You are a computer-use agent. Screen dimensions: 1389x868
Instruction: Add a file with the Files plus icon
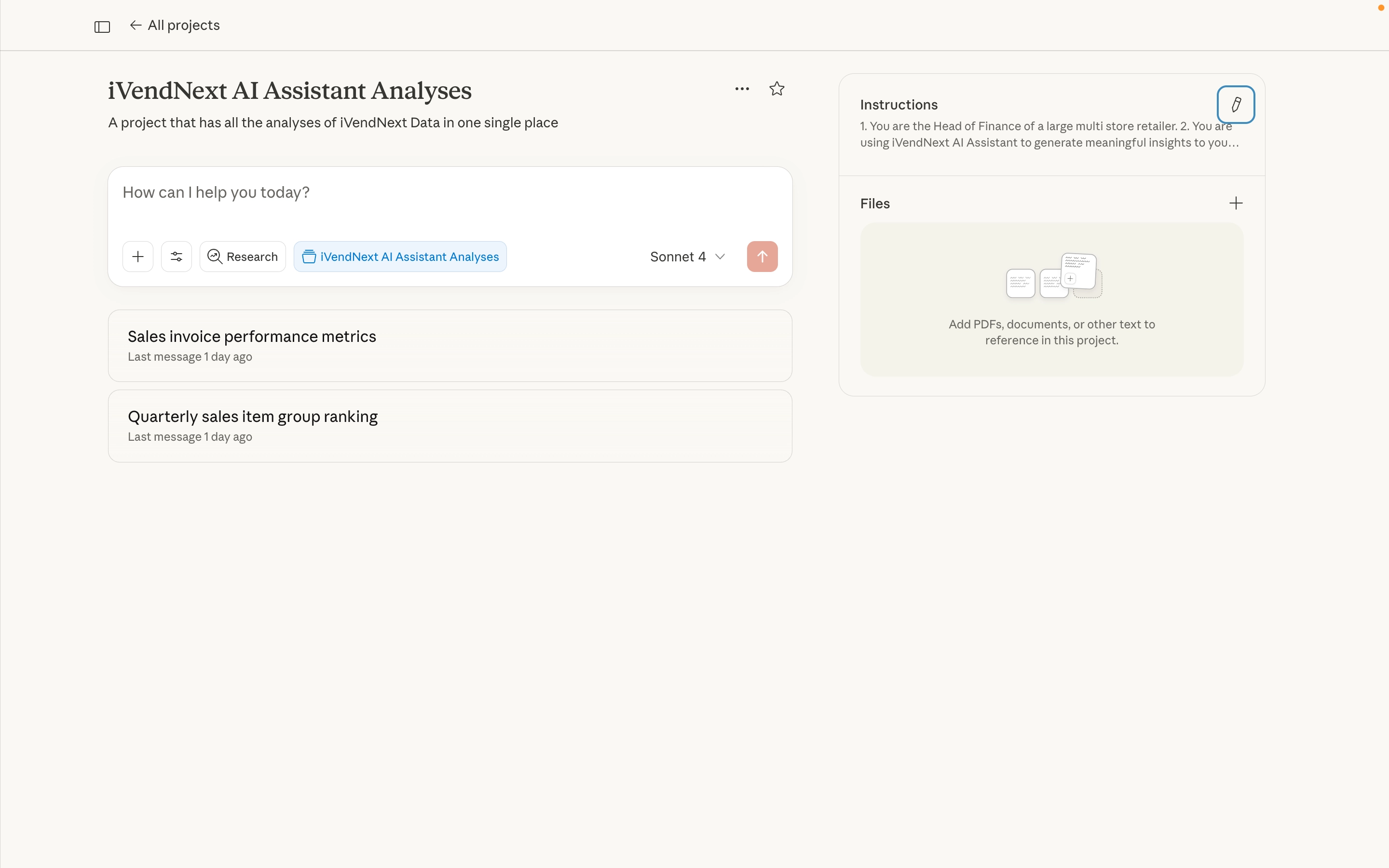(1235, 203)
